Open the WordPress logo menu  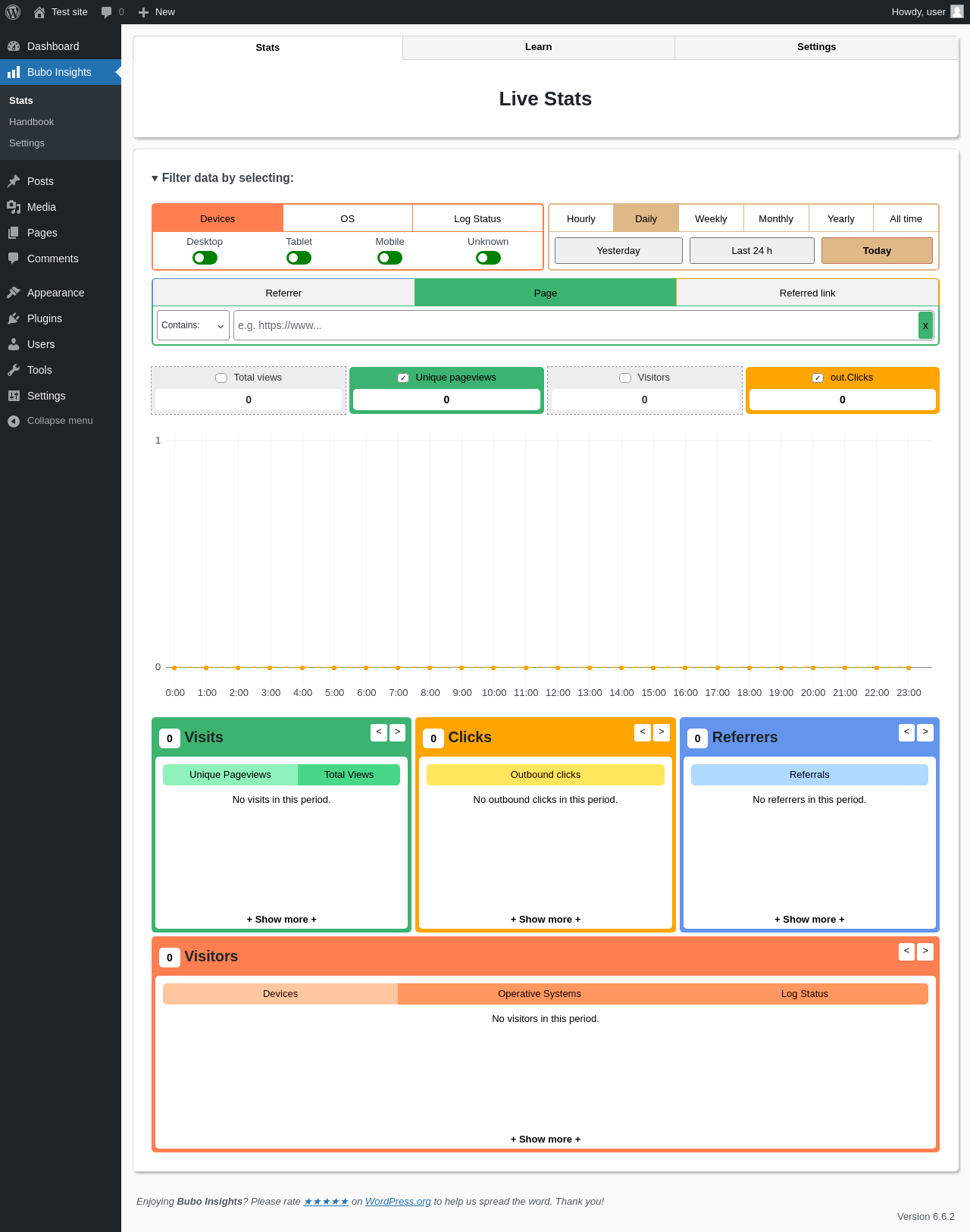tap(13, 12)
